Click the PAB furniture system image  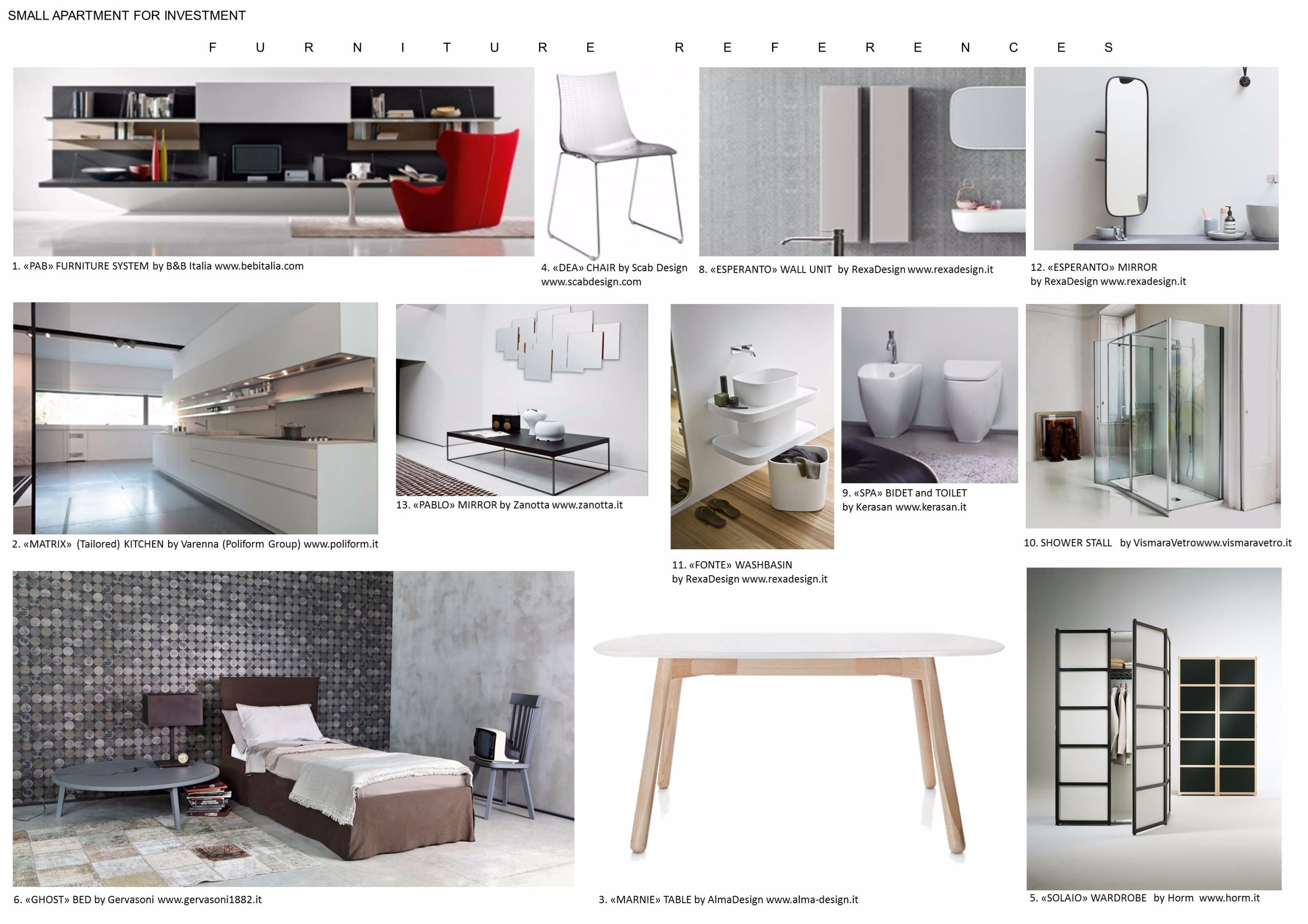tap(274, 162)
